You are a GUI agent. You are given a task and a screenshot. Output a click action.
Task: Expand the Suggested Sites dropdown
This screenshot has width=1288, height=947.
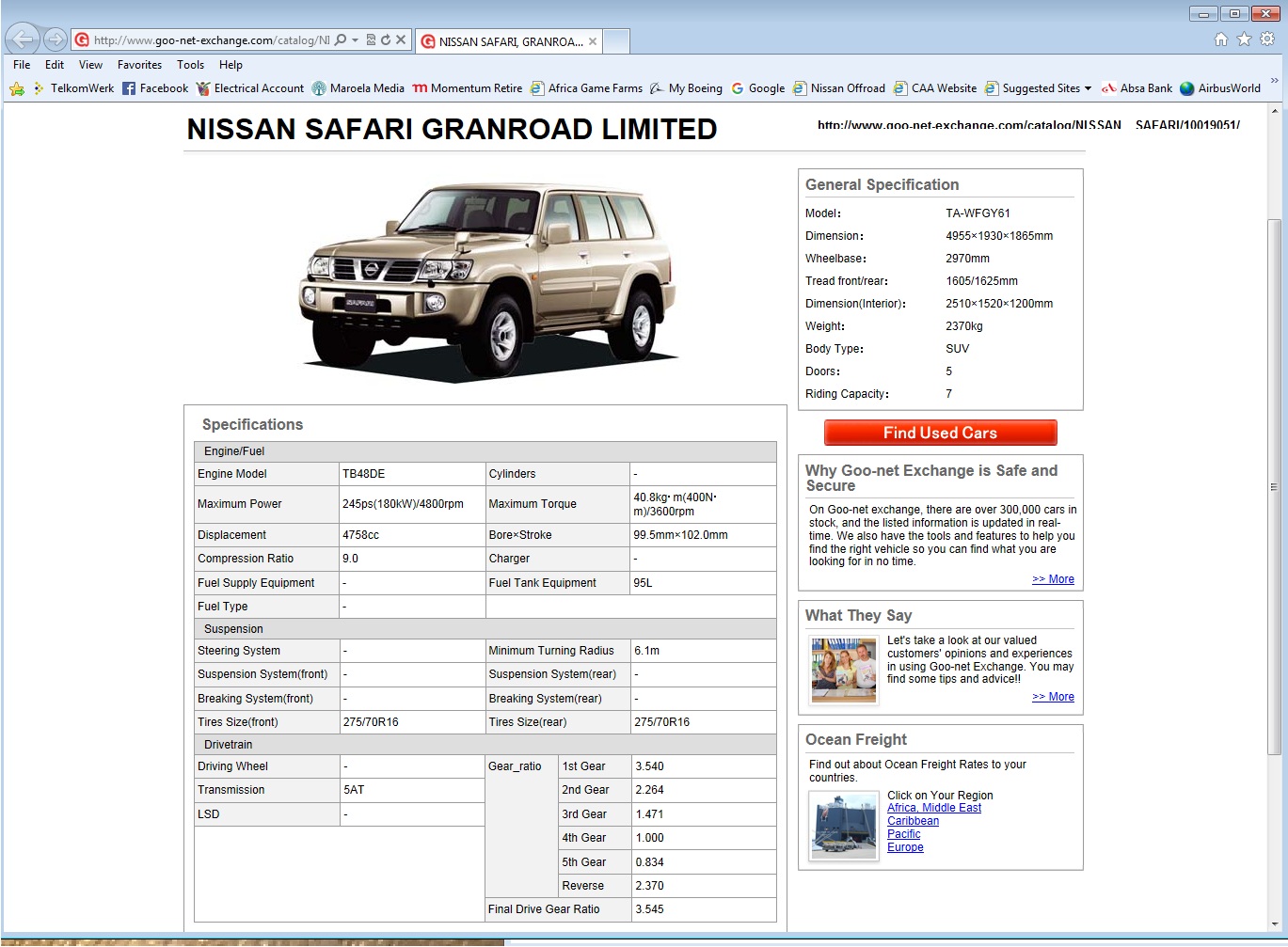pos(1088,88)
